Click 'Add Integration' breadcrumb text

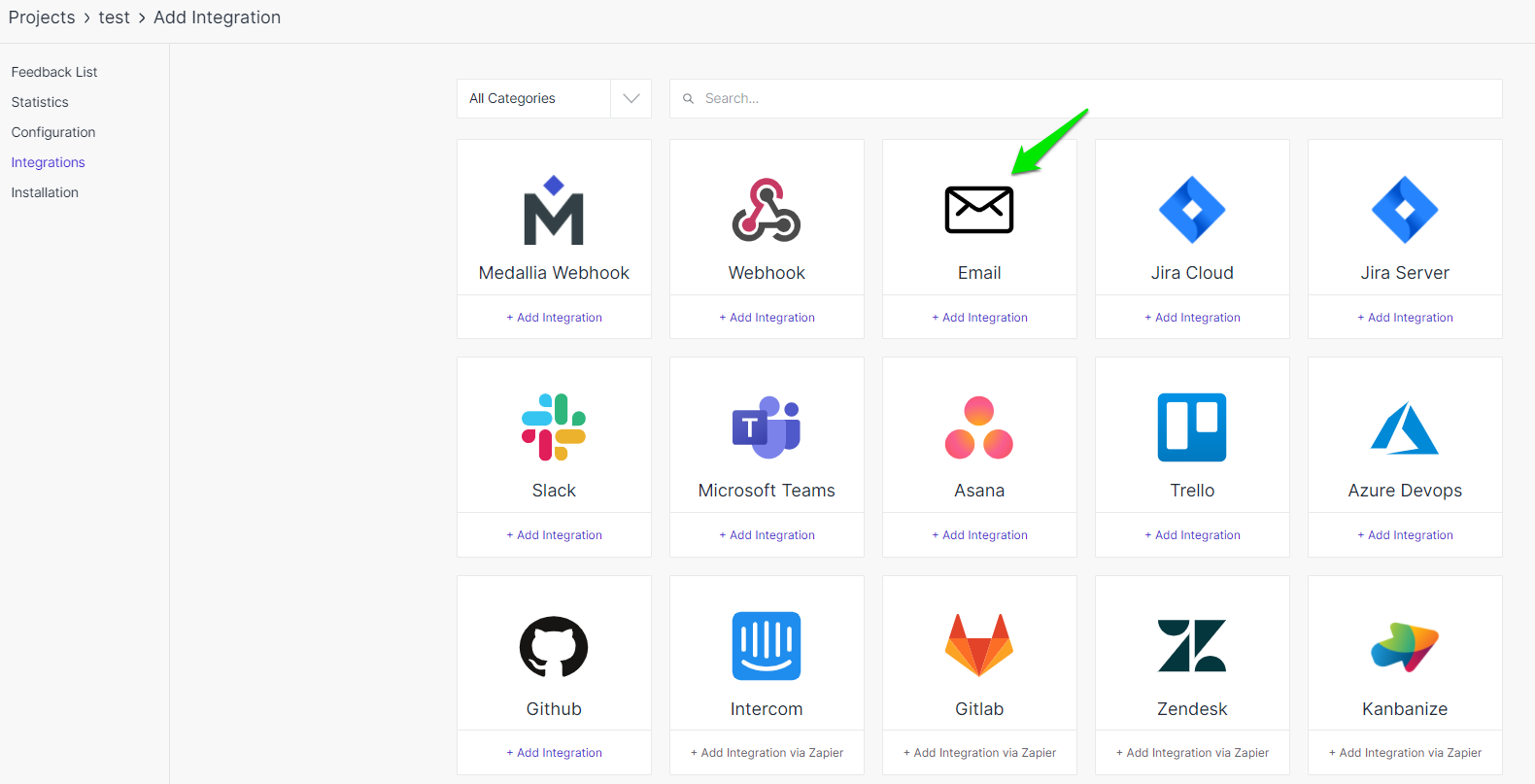pyautogui.click(x=217, y=17)
